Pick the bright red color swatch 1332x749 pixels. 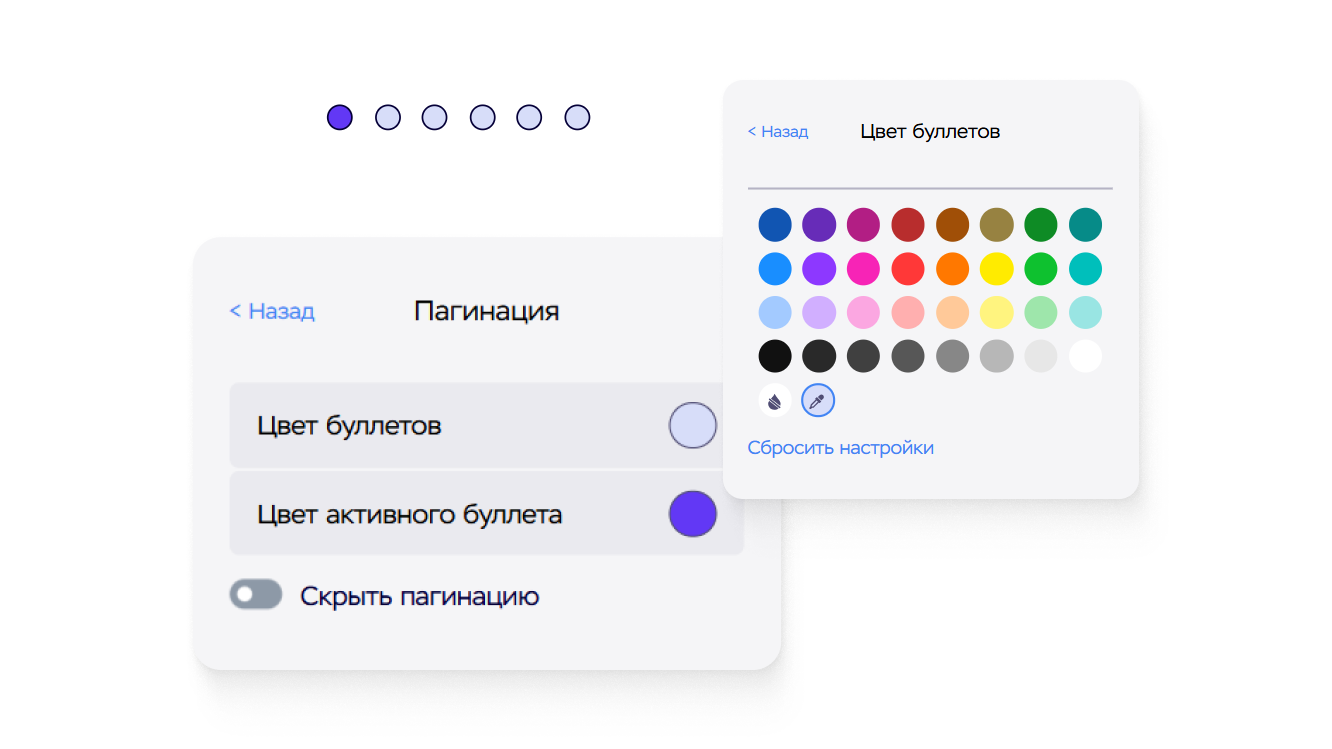[x=908, y=269]
